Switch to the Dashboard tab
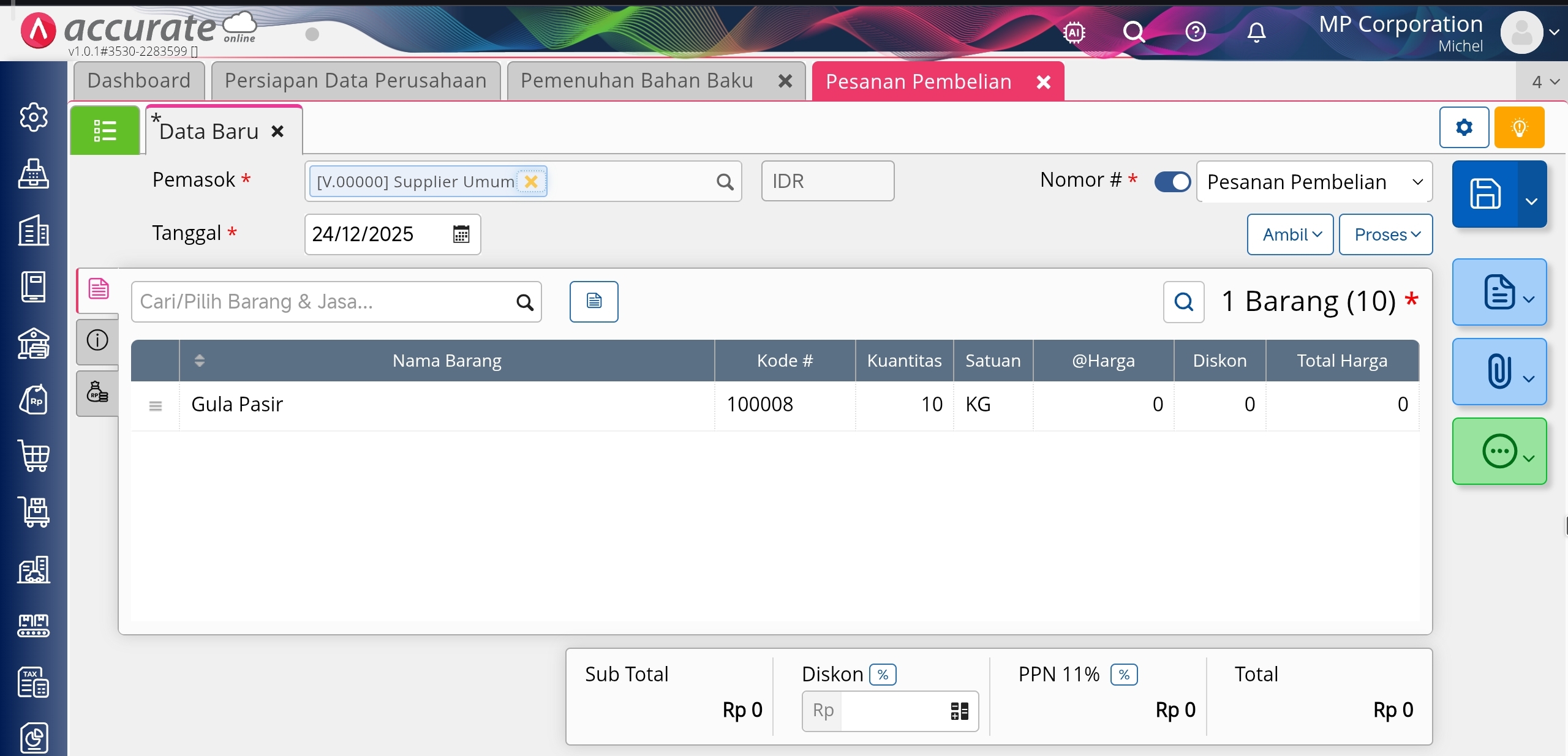Screen dimensions: 1568x756 (139, 81)
